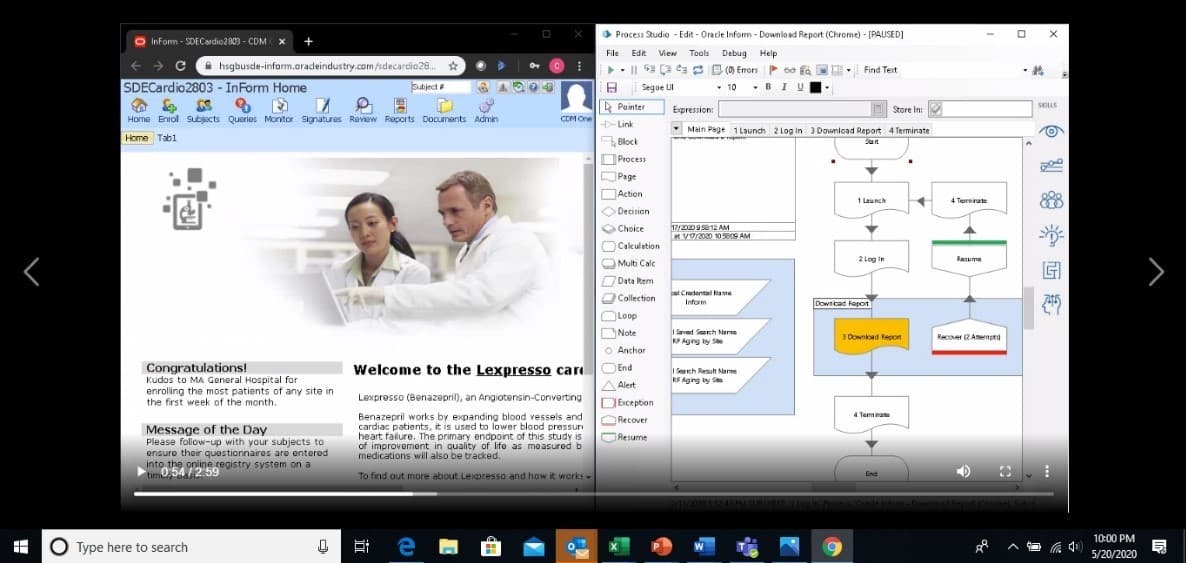Toggle Italic text formatting
This screenshot has width=1186, height=563.
(784, 88)
